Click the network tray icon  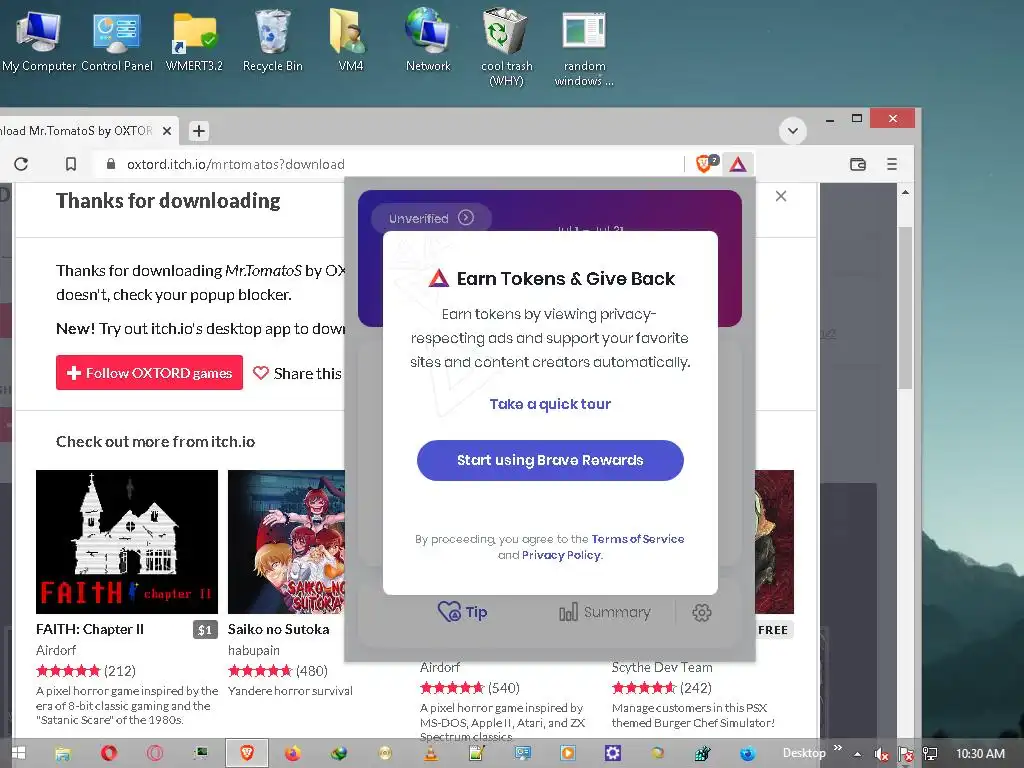tap(931, 754)
